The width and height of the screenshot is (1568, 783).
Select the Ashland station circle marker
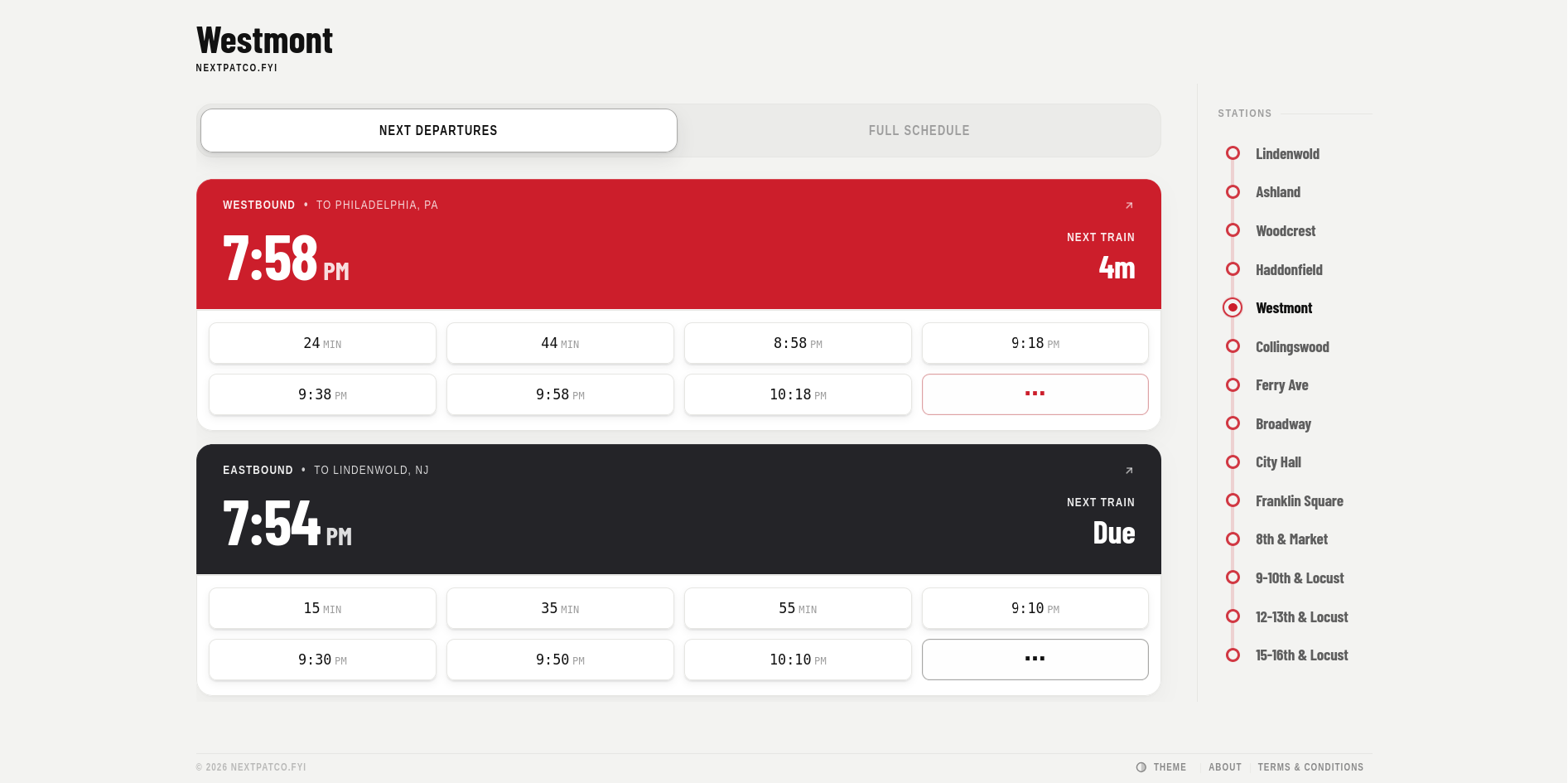pyautogui.click(x=1233, y=192)
